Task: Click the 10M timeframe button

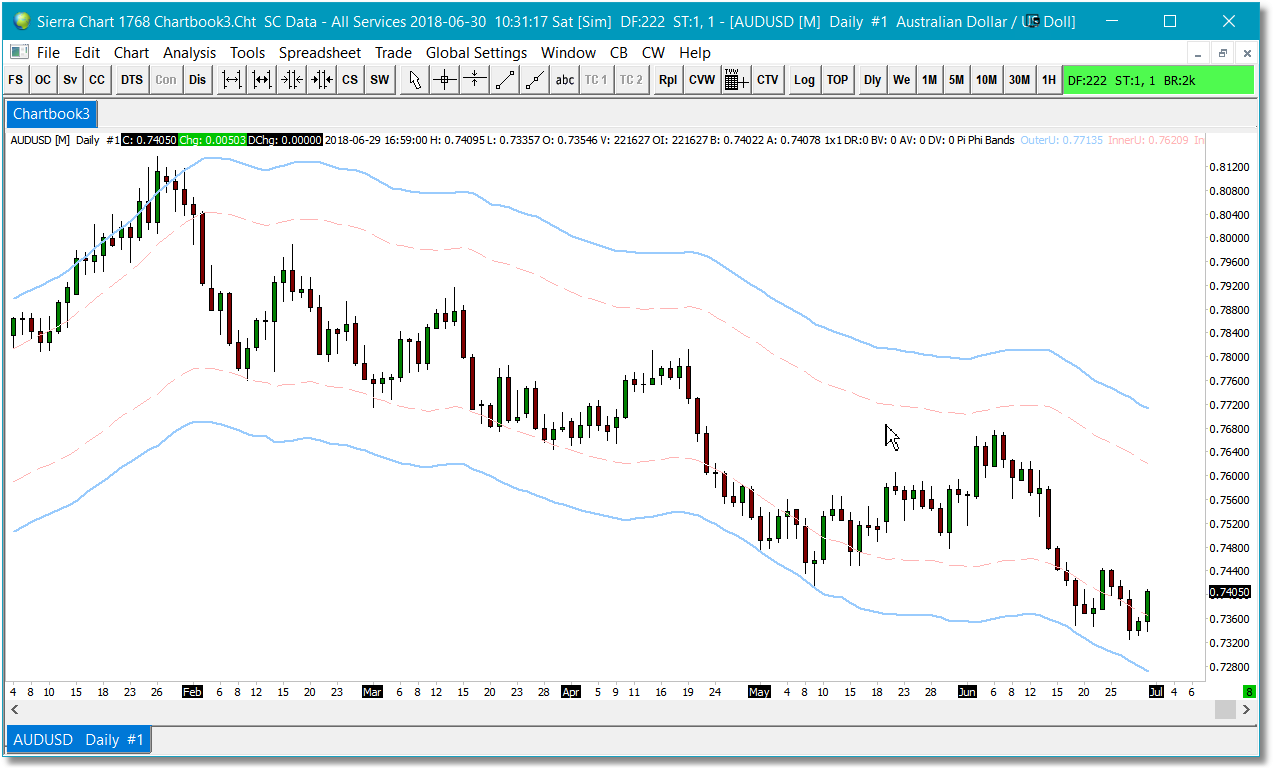Action: point(987,80)
